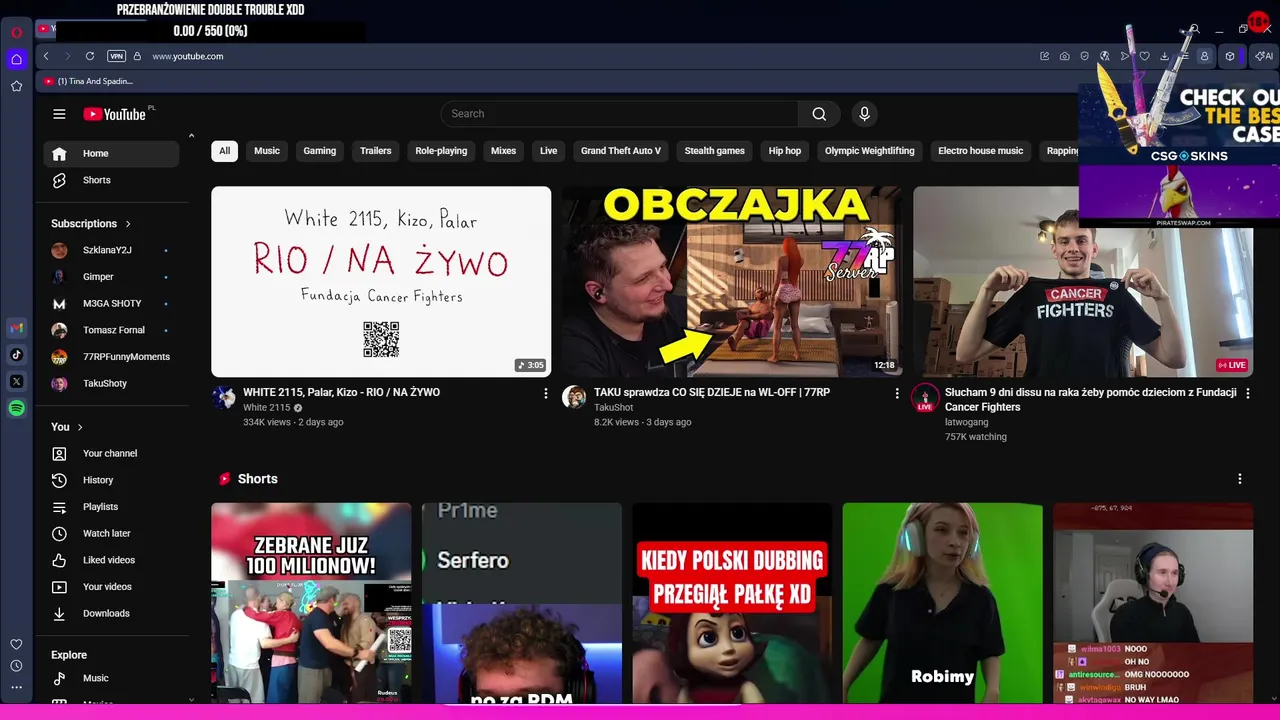Open options menu for Słucham 9 dni video
Screen dimensions: 1280x720
pos(1247,394)
